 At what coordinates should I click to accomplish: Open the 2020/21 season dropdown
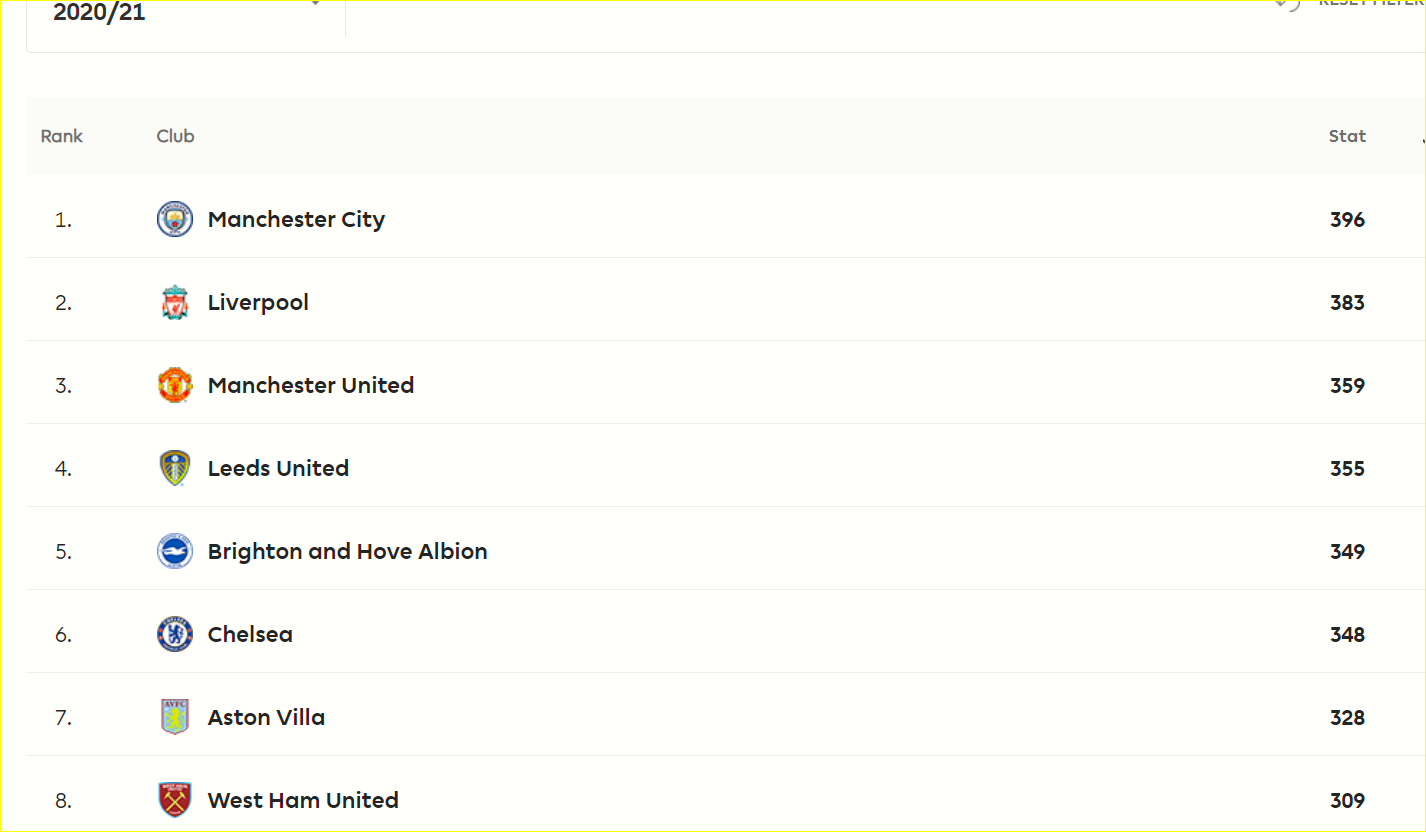(x=186, y=12)
